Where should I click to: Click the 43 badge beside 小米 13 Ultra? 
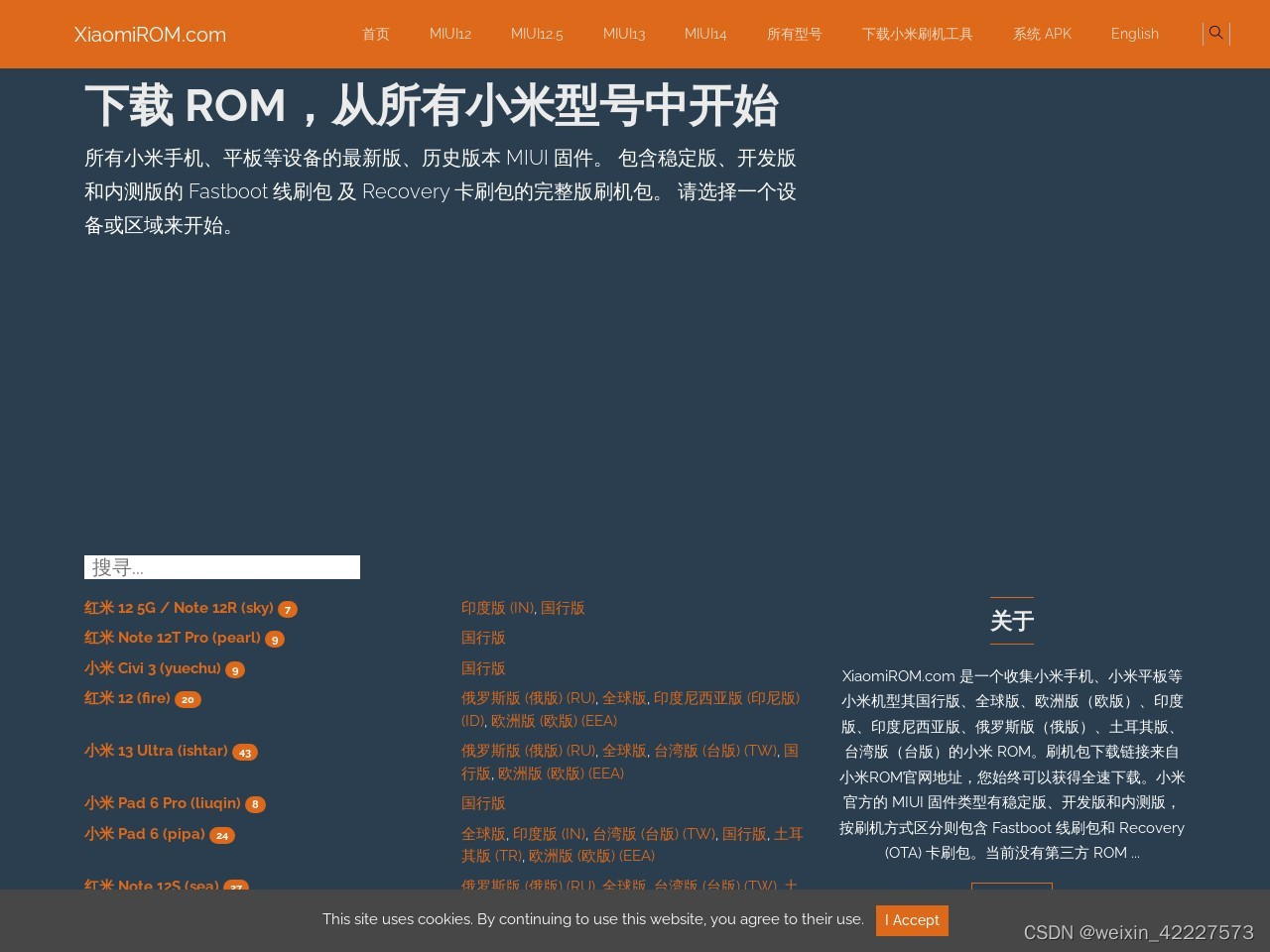[245, 753]
